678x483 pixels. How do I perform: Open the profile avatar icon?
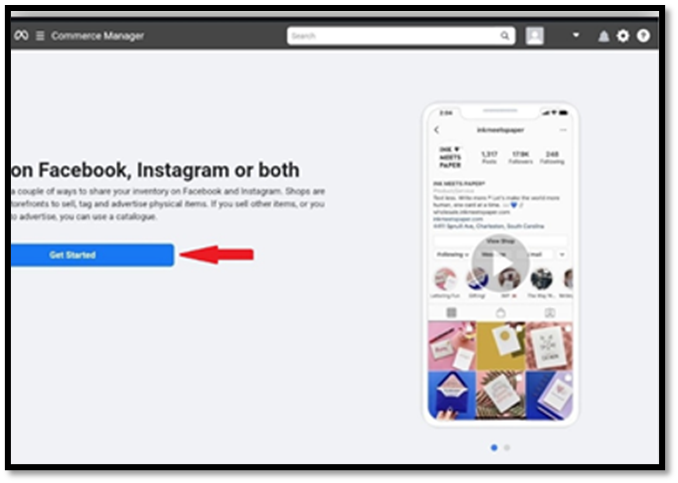click(x=534, y=35)
